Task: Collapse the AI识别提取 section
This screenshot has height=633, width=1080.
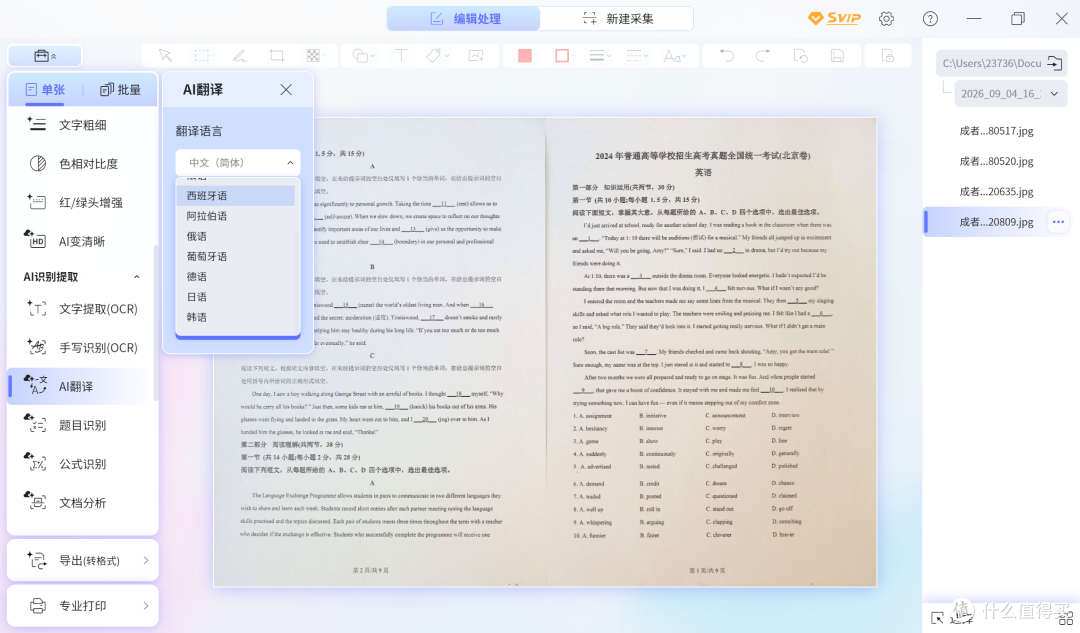Action: pyautogui.click(x=136, y=277)
